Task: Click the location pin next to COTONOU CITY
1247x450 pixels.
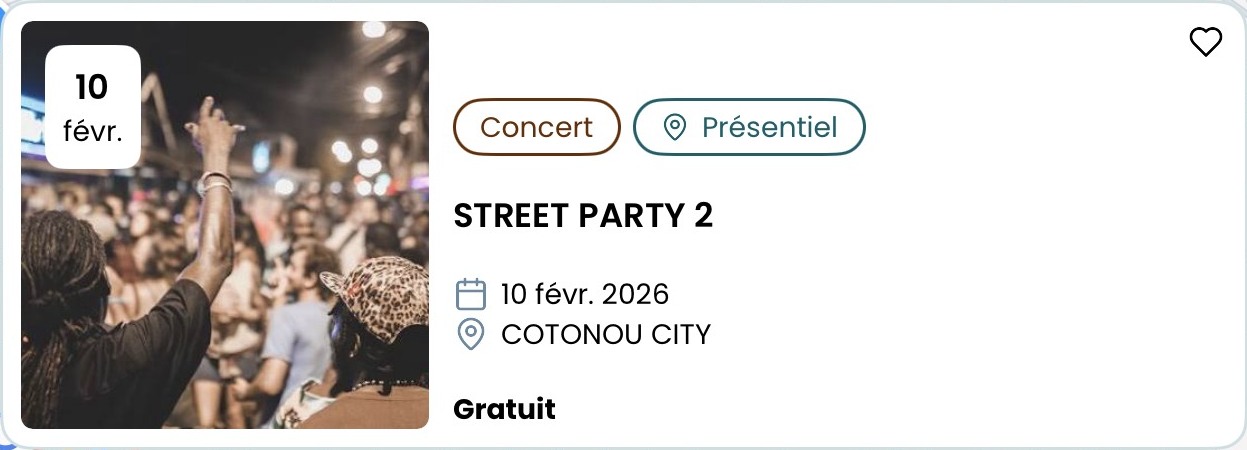Action: 470,334
